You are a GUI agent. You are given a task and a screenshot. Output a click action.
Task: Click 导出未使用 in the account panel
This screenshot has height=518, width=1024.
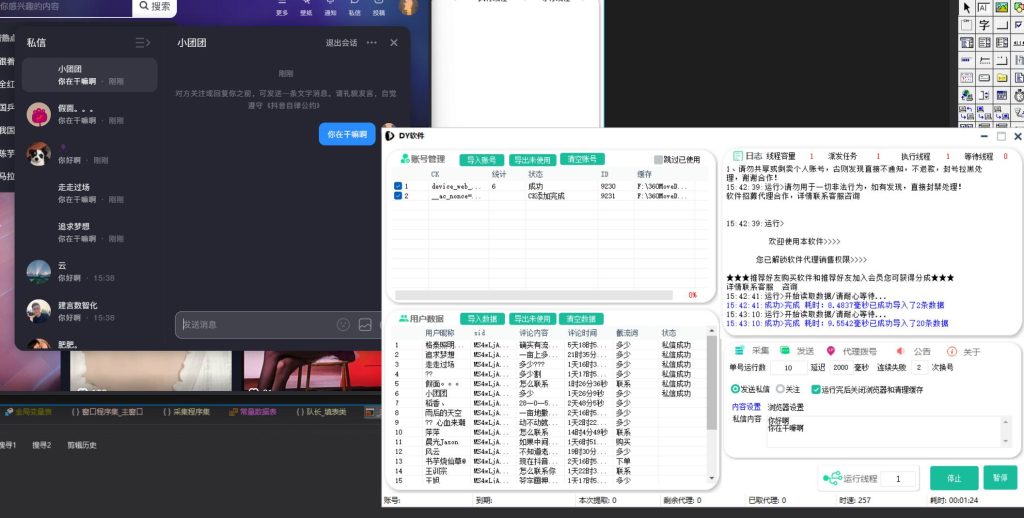532,160
